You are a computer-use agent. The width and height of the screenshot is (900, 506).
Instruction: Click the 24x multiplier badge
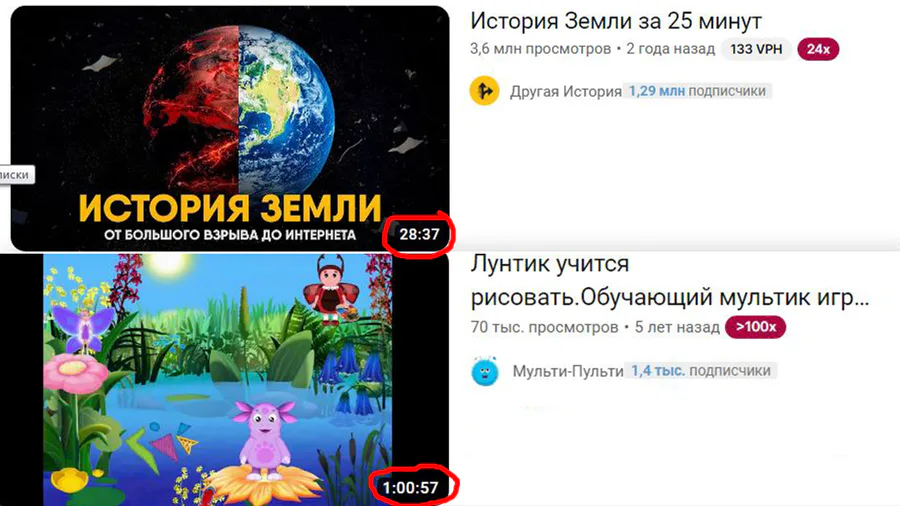pyautogui.click(x=818, y=49)
